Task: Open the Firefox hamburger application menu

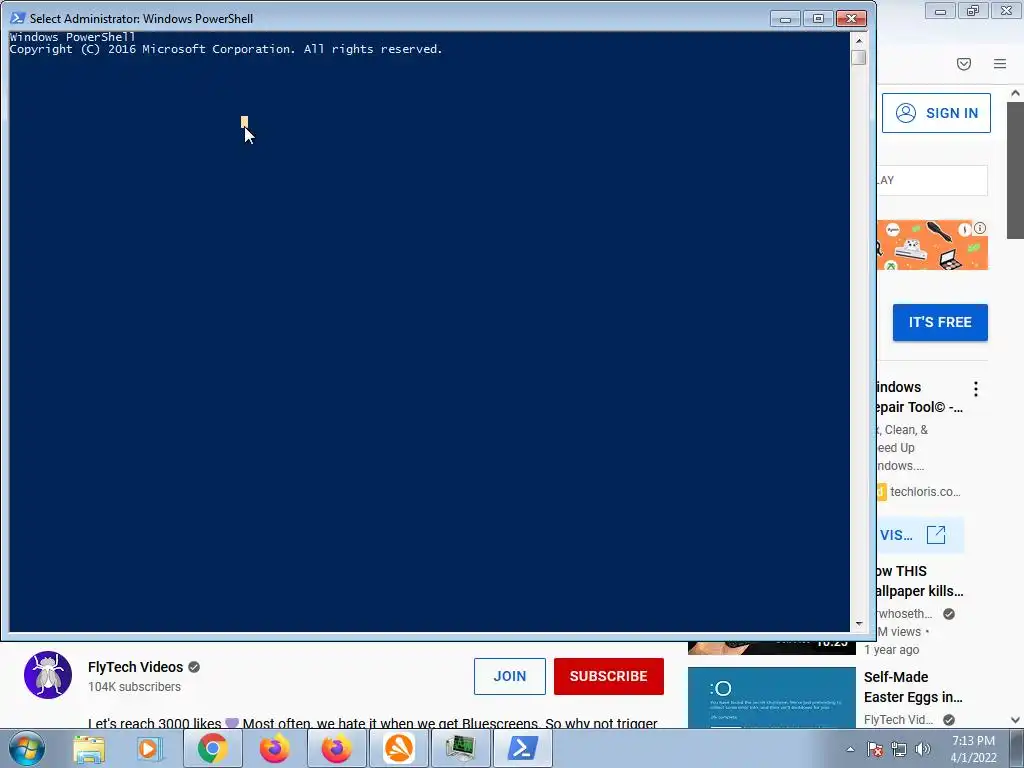Action: (x=1000, y=63)
